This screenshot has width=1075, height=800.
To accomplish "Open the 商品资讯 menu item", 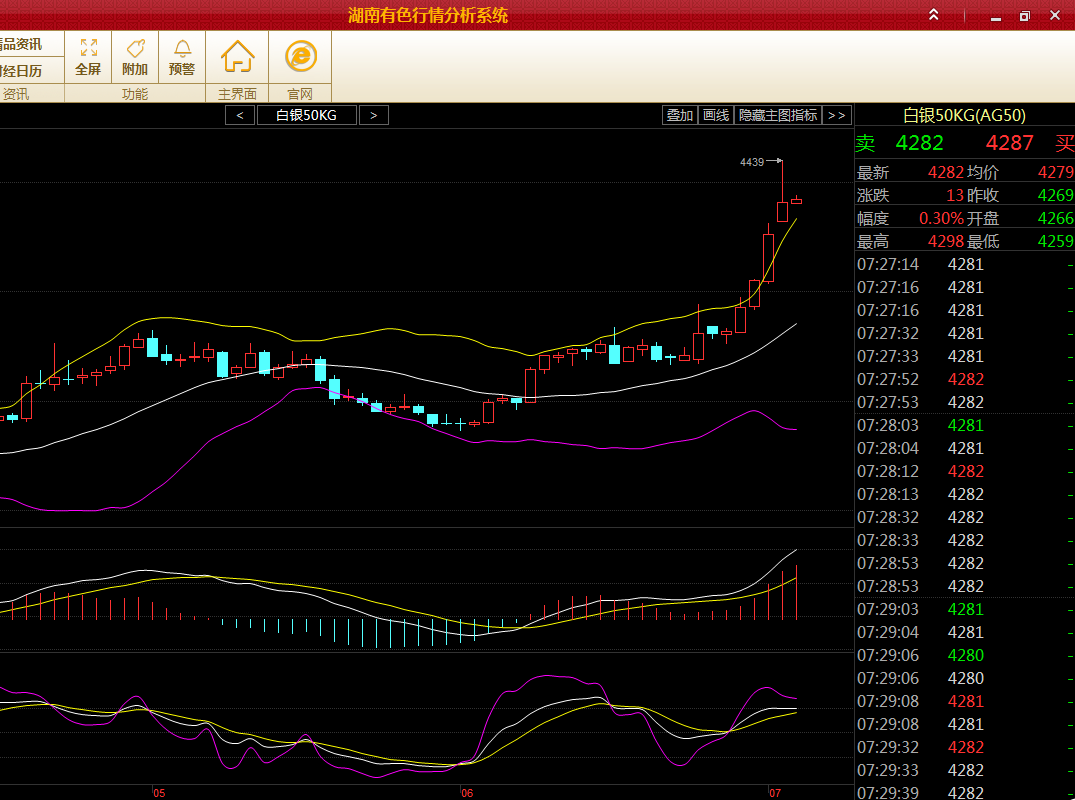I will pos(21,44).
